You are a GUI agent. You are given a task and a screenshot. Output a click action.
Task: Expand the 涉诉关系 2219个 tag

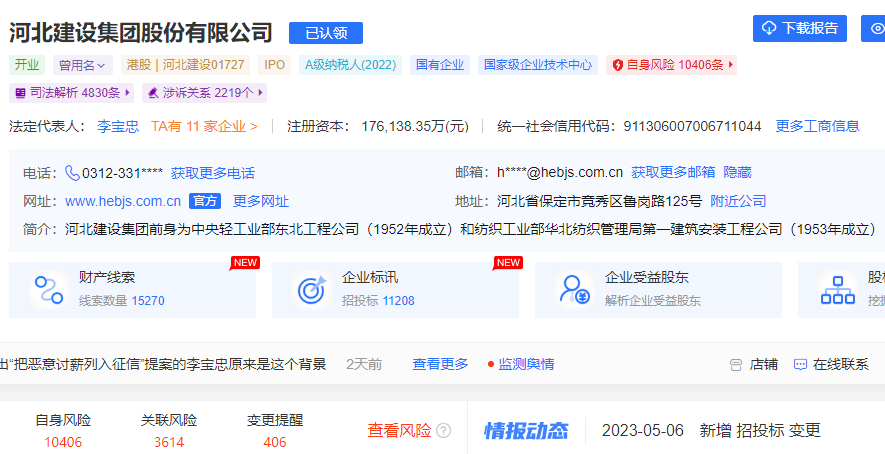point(204,93)
